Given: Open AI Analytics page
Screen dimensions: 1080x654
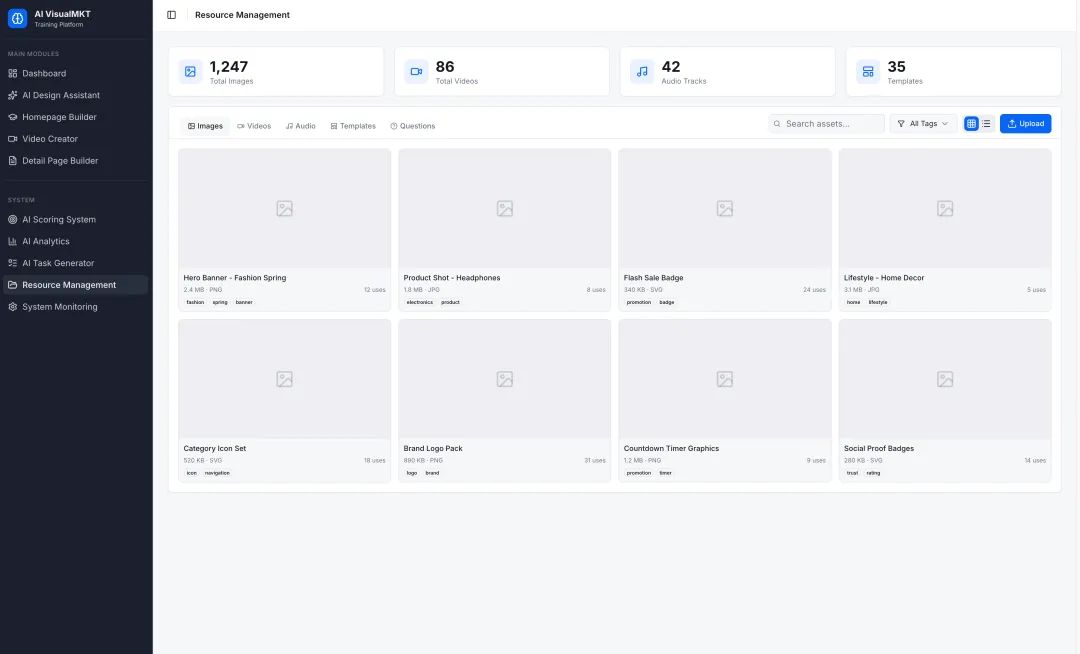Looking at the screenshot, I should pos(75,241).
